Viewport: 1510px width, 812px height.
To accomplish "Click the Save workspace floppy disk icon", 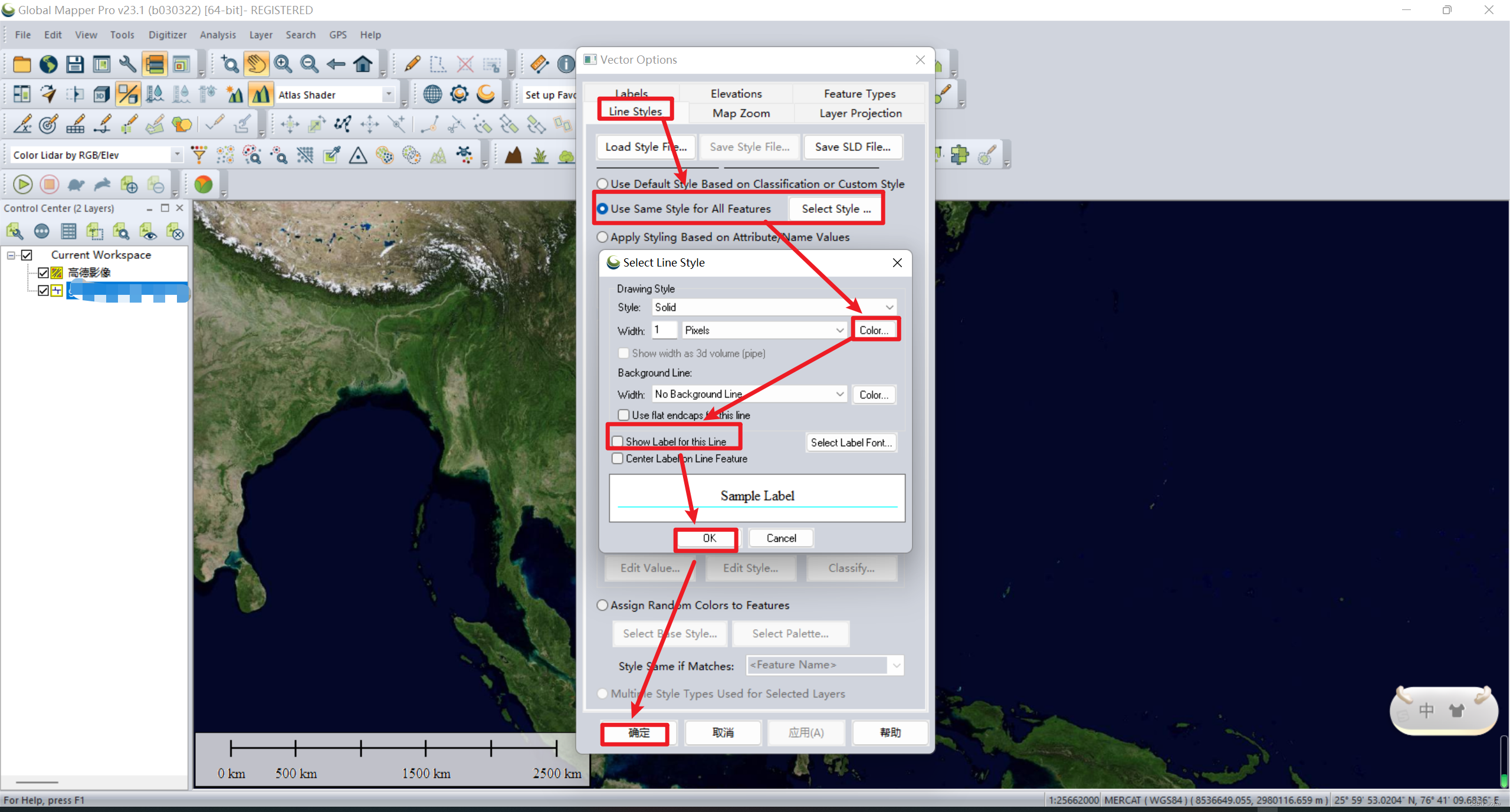I will tap(75, 64).
